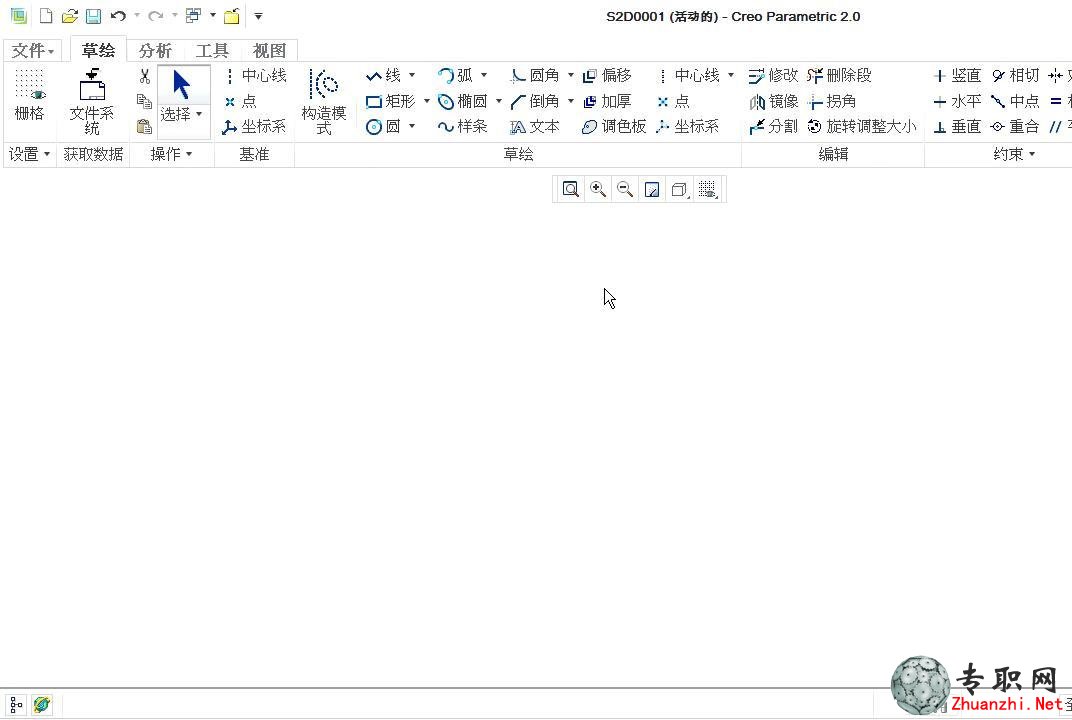1072x720 pixels.
Task: Click the 镜像 mirror tool
Action: (x=773, y=101)
